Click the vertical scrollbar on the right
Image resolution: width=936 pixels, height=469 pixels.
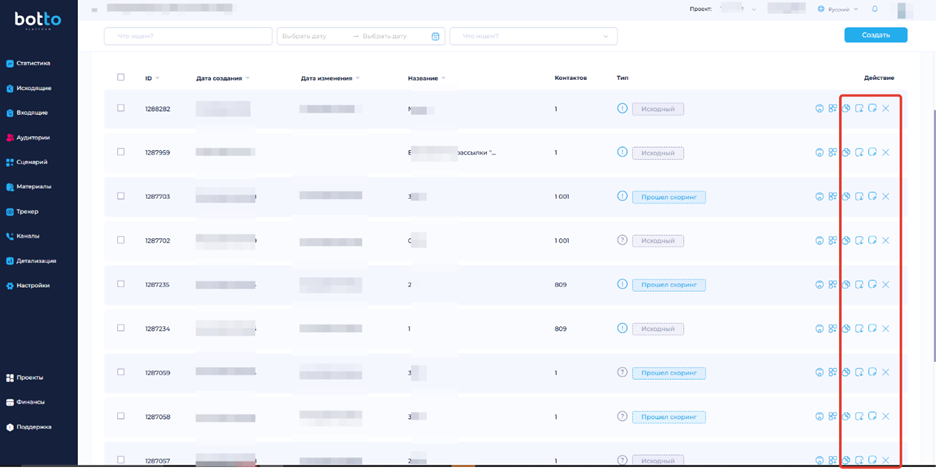coord(932,200)
